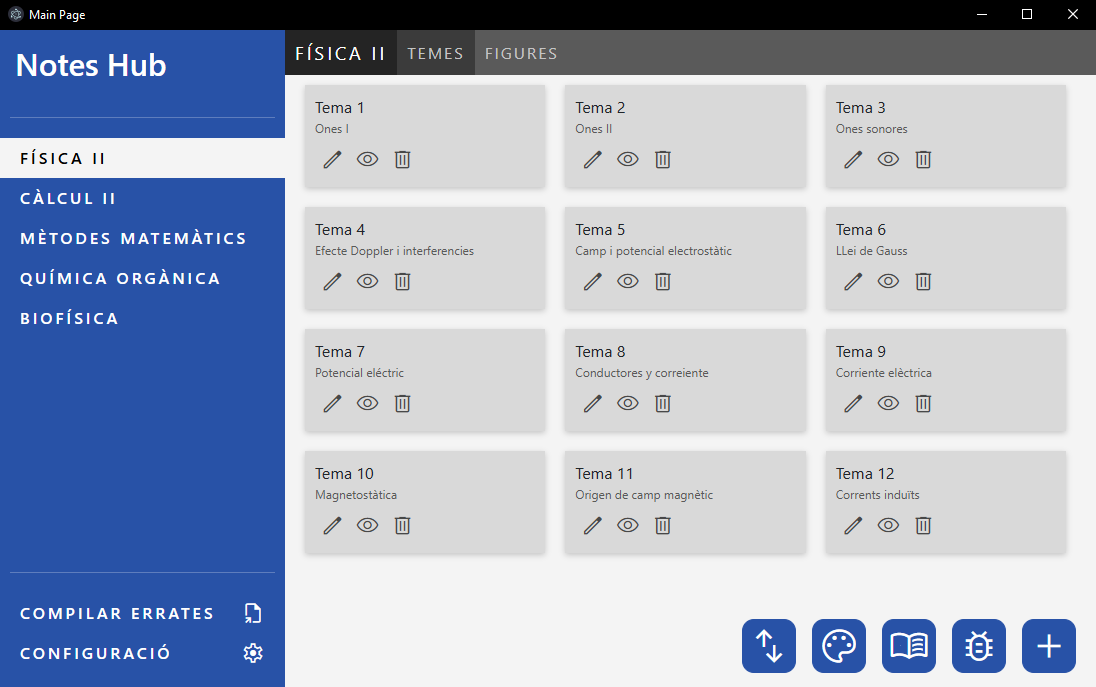The height and width of the screenshot is (687, 1096).
Task: Edit Tema 5 Camp i potencial electrostàtic
Action: (x=593, y=282)
